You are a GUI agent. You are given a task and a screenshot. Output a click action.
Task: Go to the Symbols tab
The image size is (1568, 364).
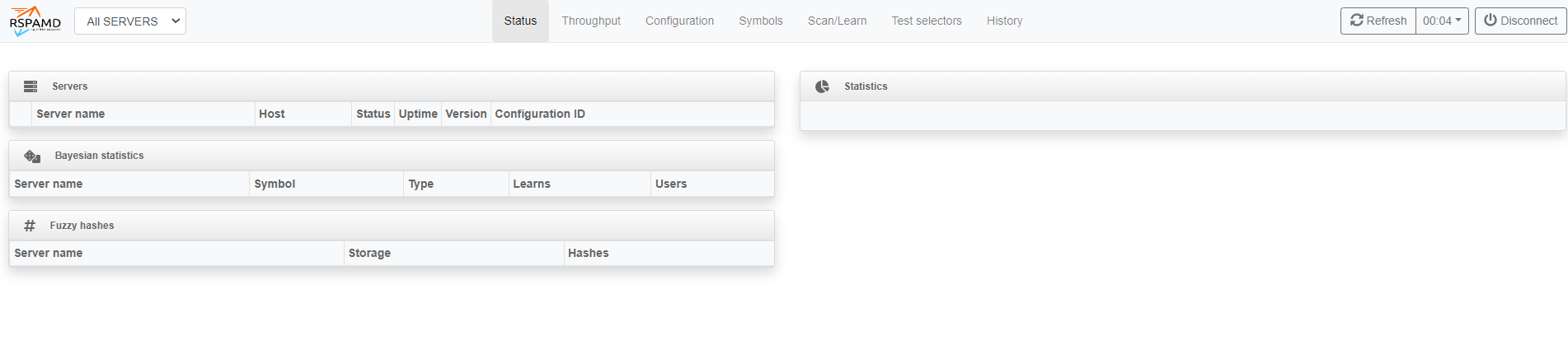coord(760,21)
